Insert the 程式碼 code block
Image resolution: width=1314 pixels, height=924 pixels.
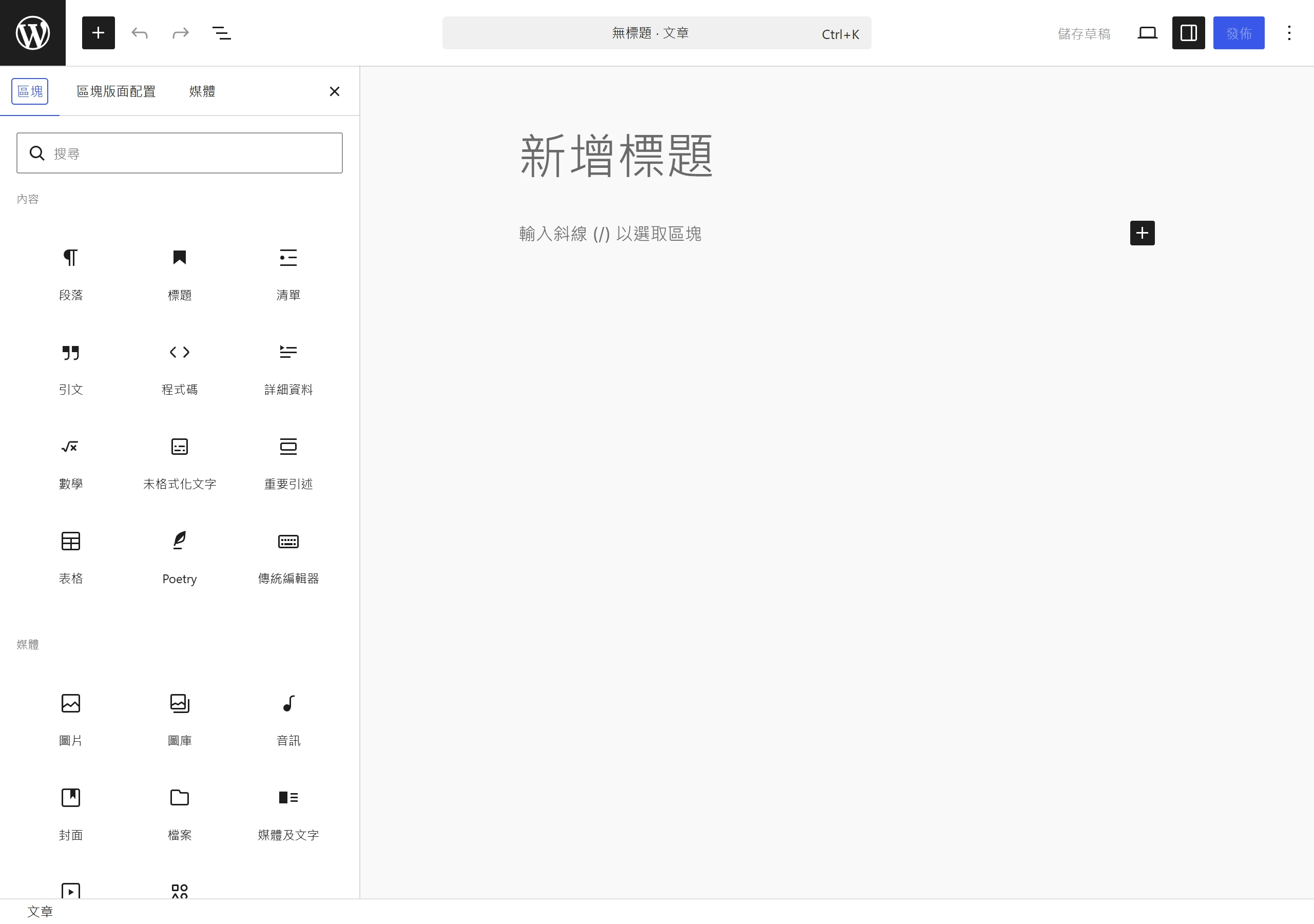click(x=180, y=369)
